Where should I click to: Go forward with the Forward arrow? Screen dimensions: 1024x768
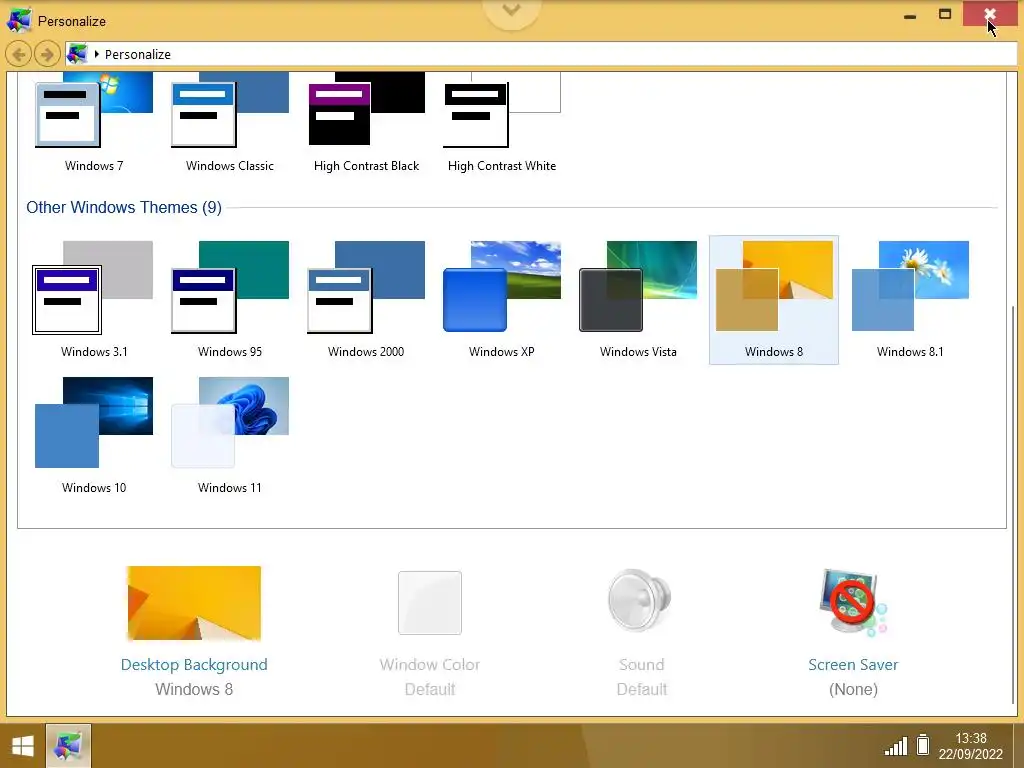pyautogui.click(x=46, y=54)
